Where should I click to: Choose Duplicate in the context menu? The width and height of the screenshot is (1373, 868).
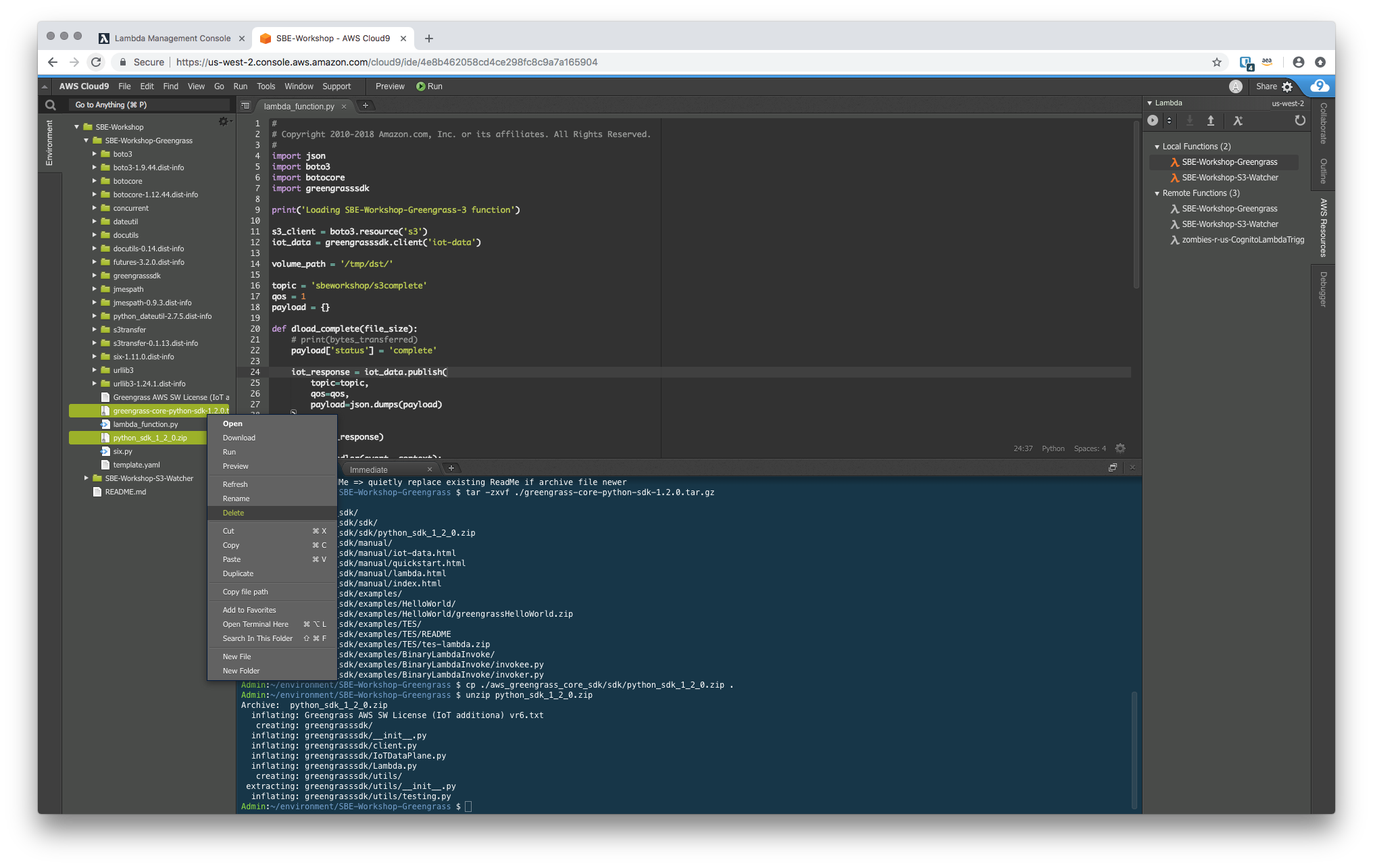[x=272, y=573]
